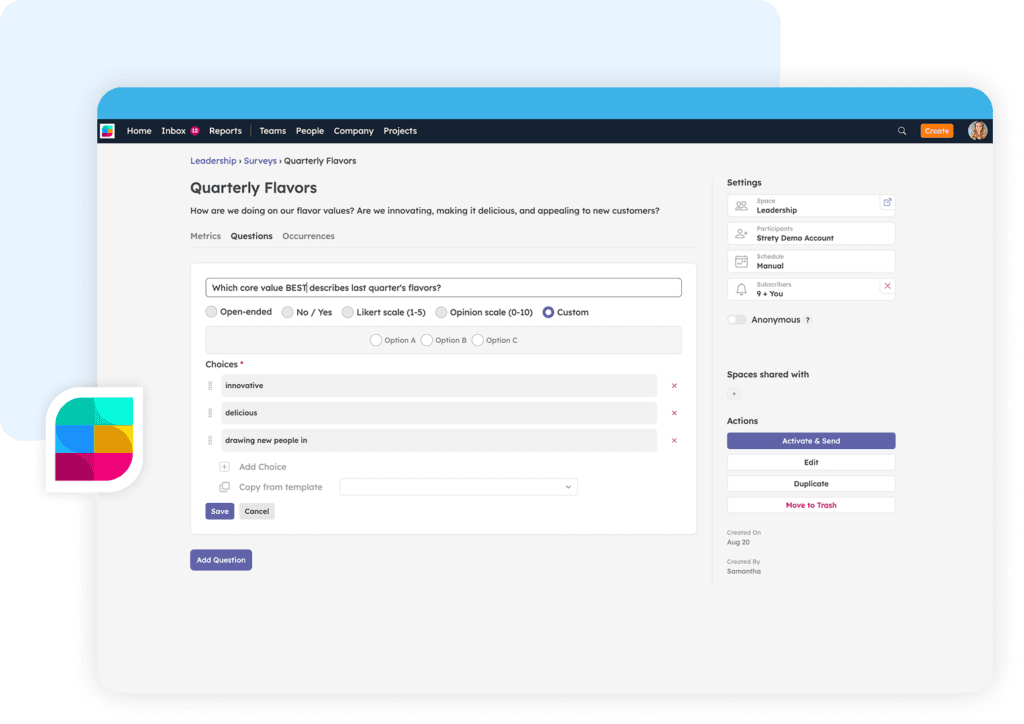The height and width of the screenshot is (724, 1024).
Task: Remove subscribers with the red X icon
Action: (x=887, y=286)
